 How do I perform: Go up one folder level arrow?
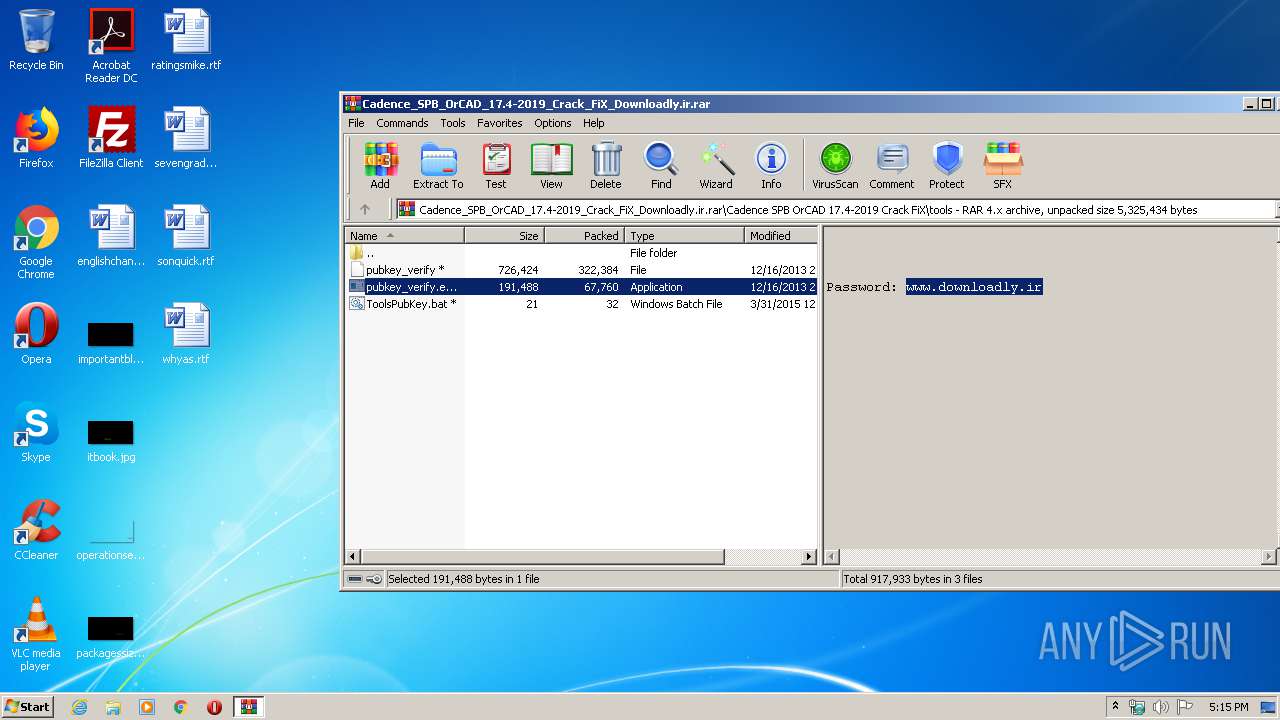[x=365, y=209]
